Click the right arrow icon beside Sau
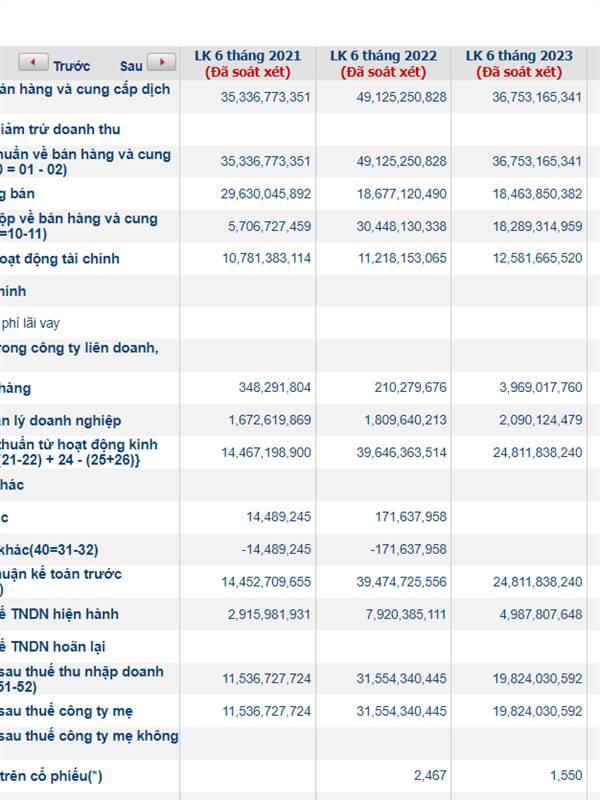 click(161, 63)
